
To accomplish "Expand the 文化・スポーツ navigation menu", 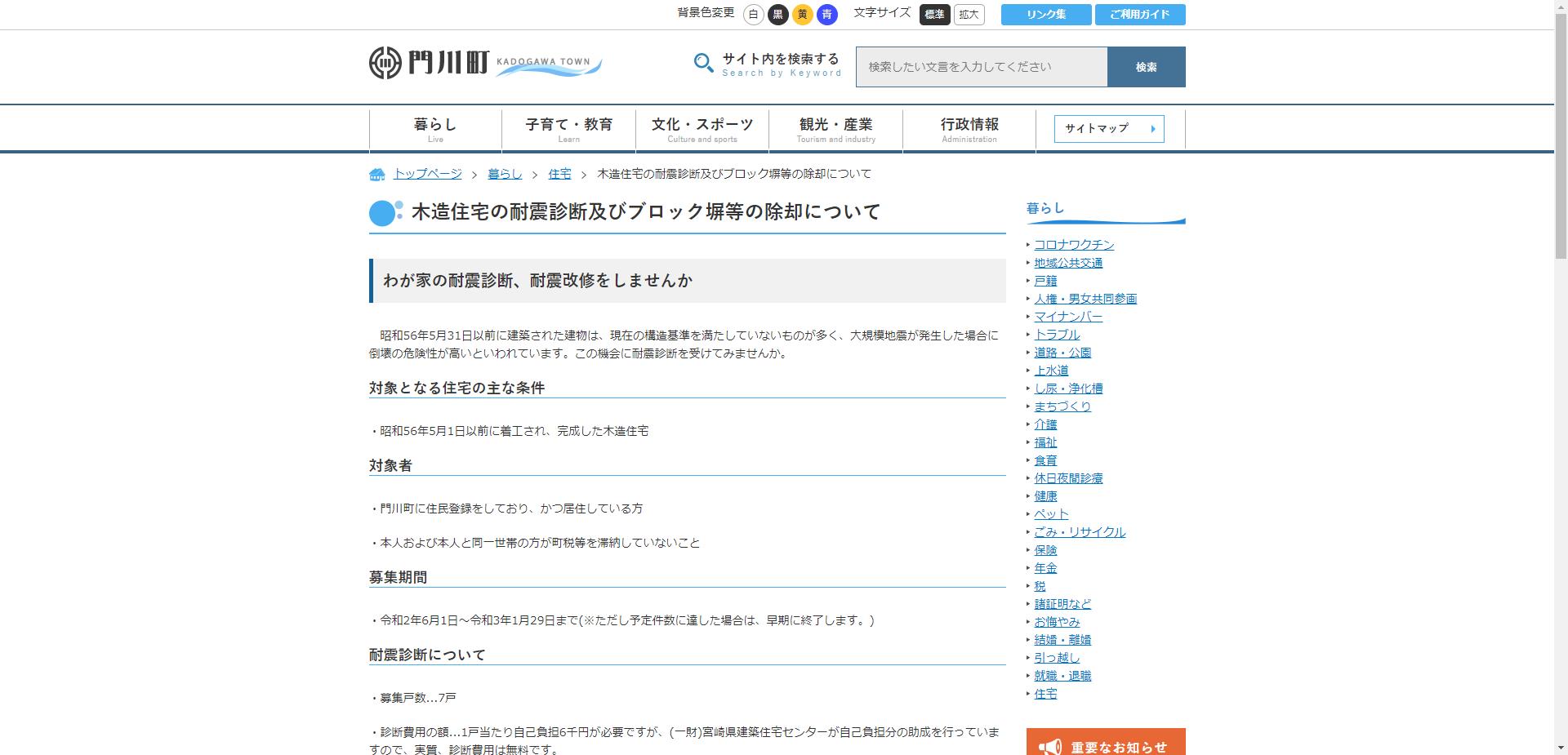I will pyautogui.click(x=701, y=128).
